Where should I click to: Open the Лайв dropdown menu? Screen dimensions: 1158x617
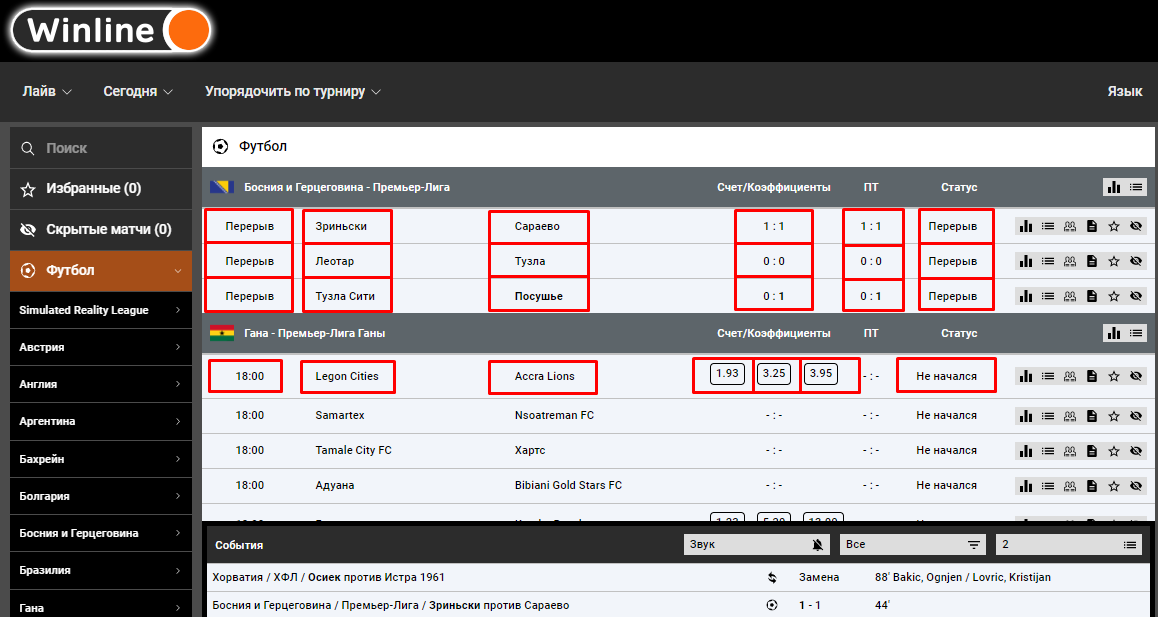[x=47, y=92]
